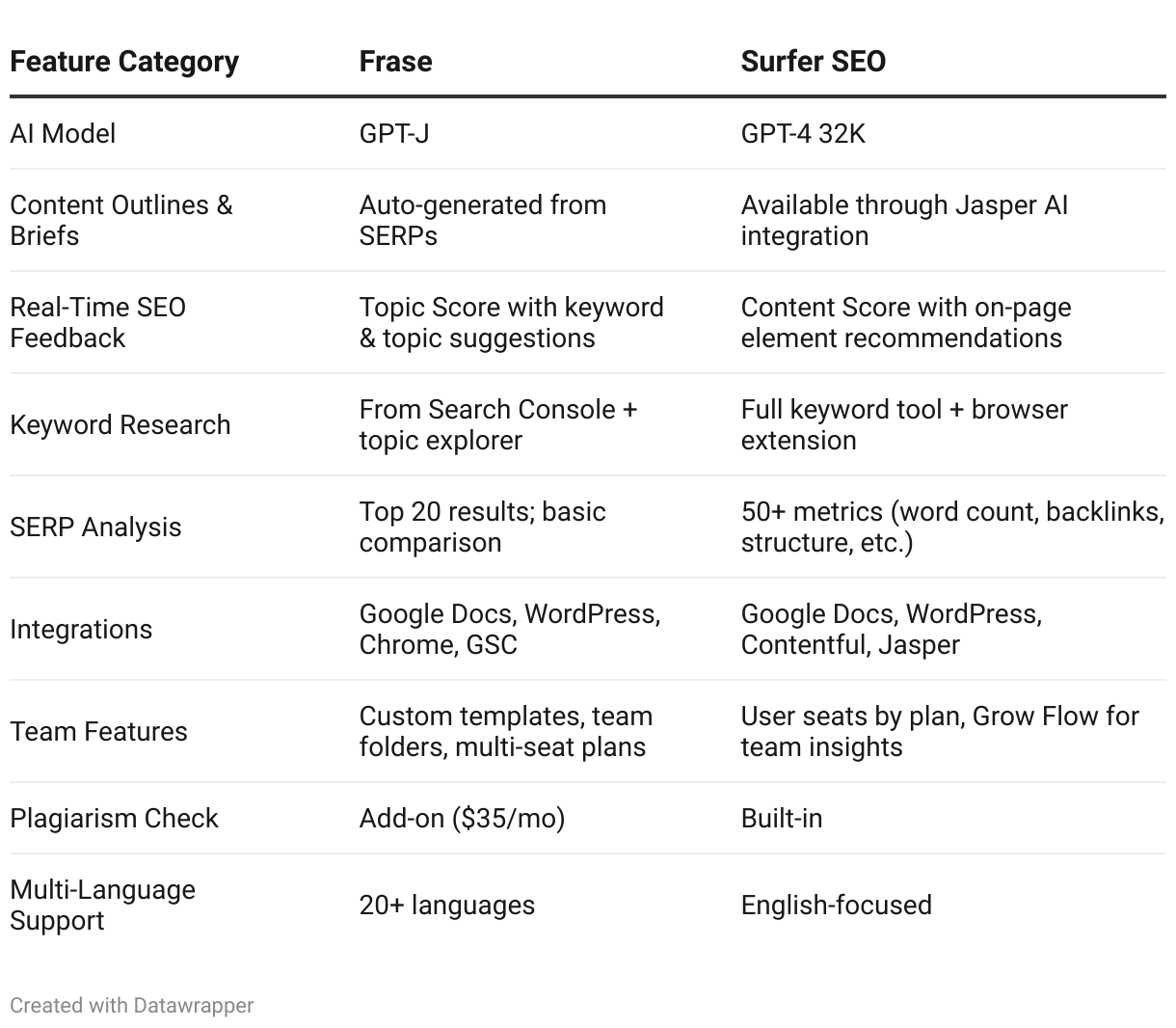Open the Created with Datawrapper link

click(x=131, y=1005)
